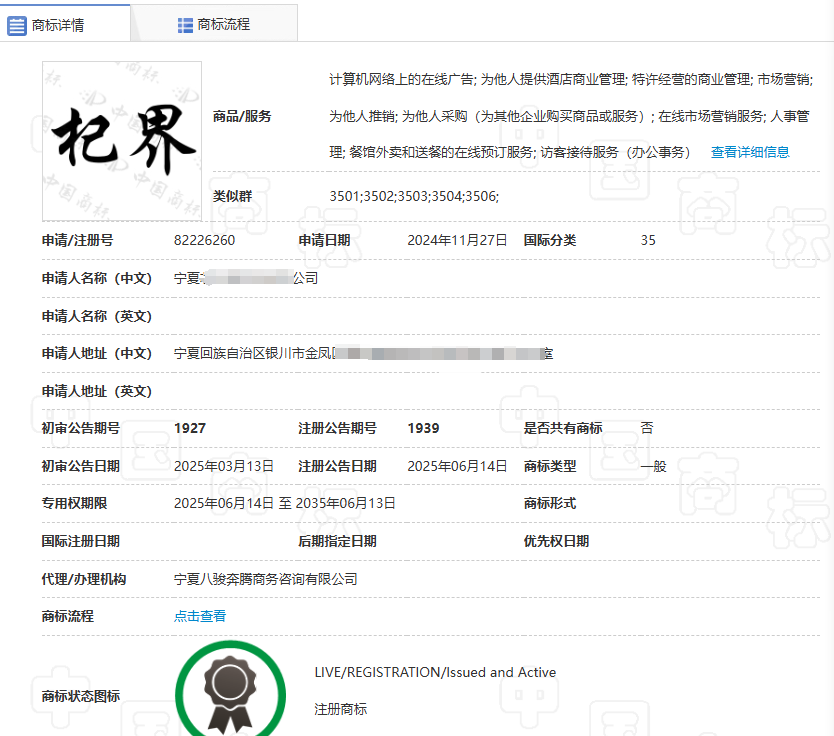Click agency name 宁夏八骏奔腾商务咨询有限公司
This screenshot has width=834, height=736.
[266, 579]
